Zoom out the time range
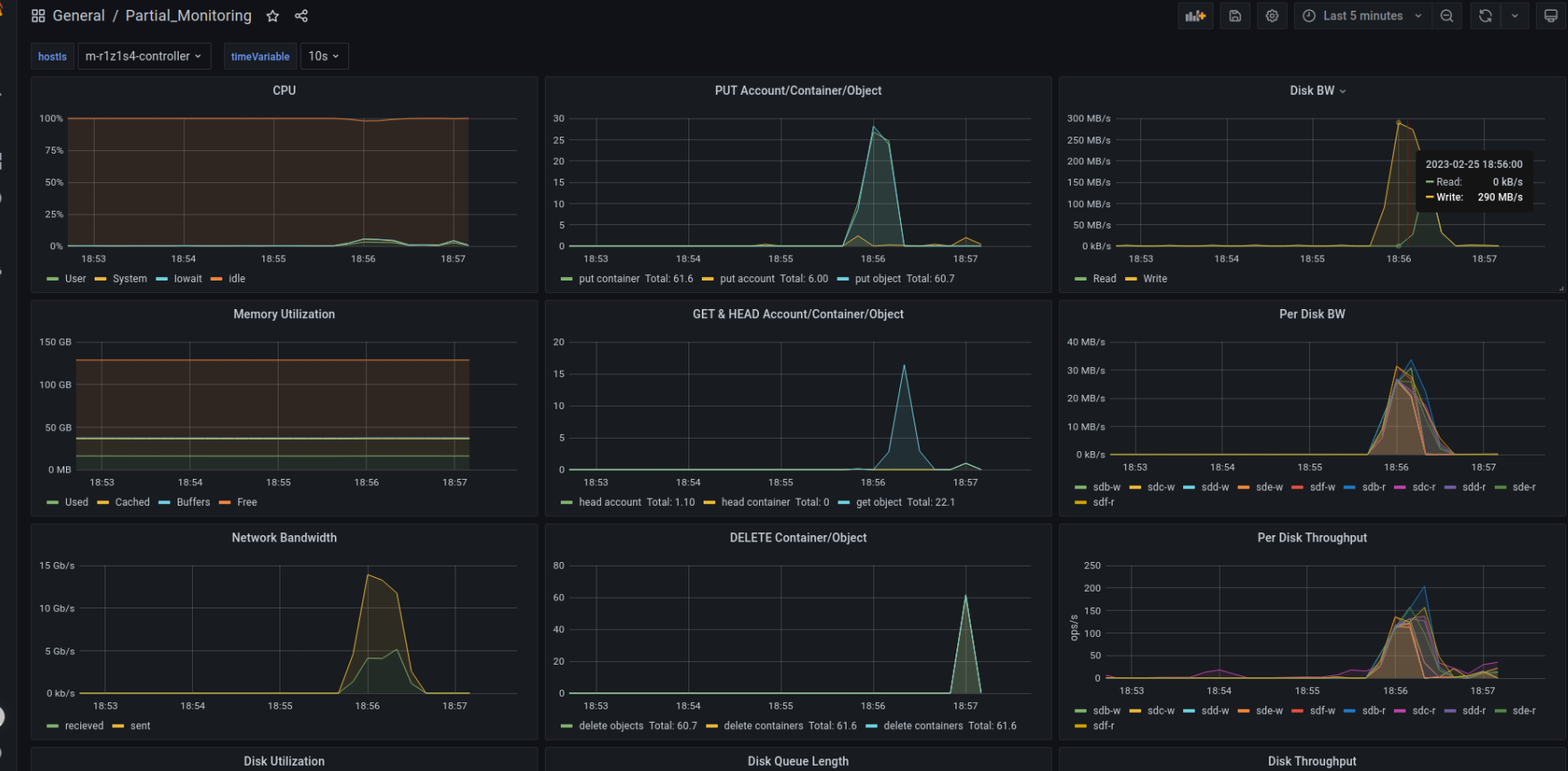The image size is (1568, 771). 1447,16
